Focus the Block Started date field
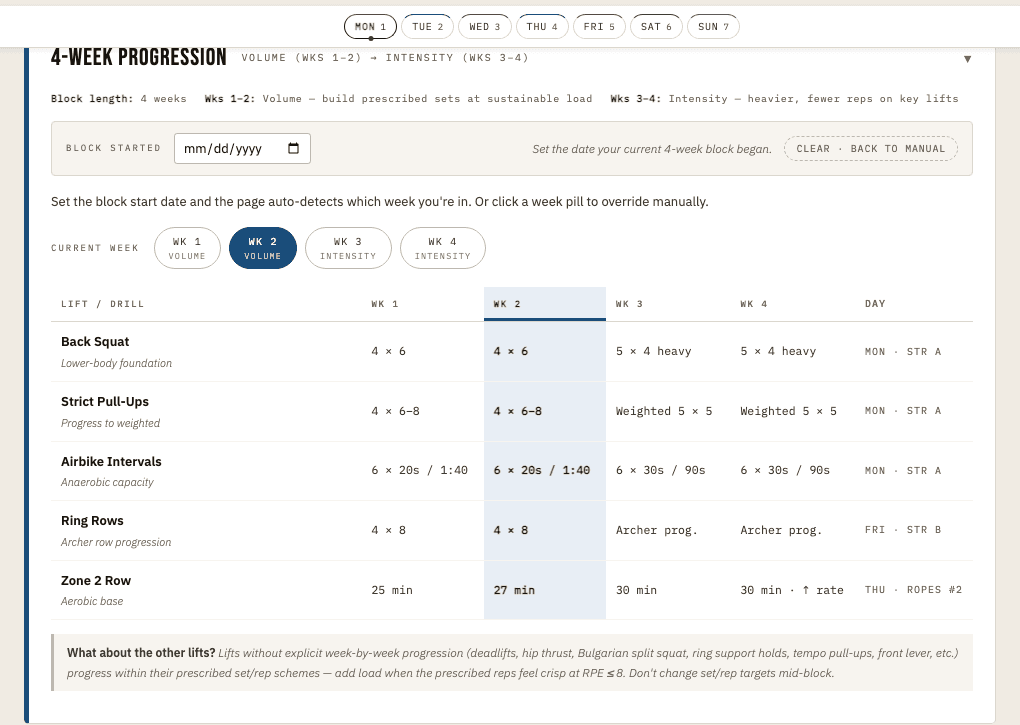The height and width of the screenshot is (725, 1020). (242, 148)
